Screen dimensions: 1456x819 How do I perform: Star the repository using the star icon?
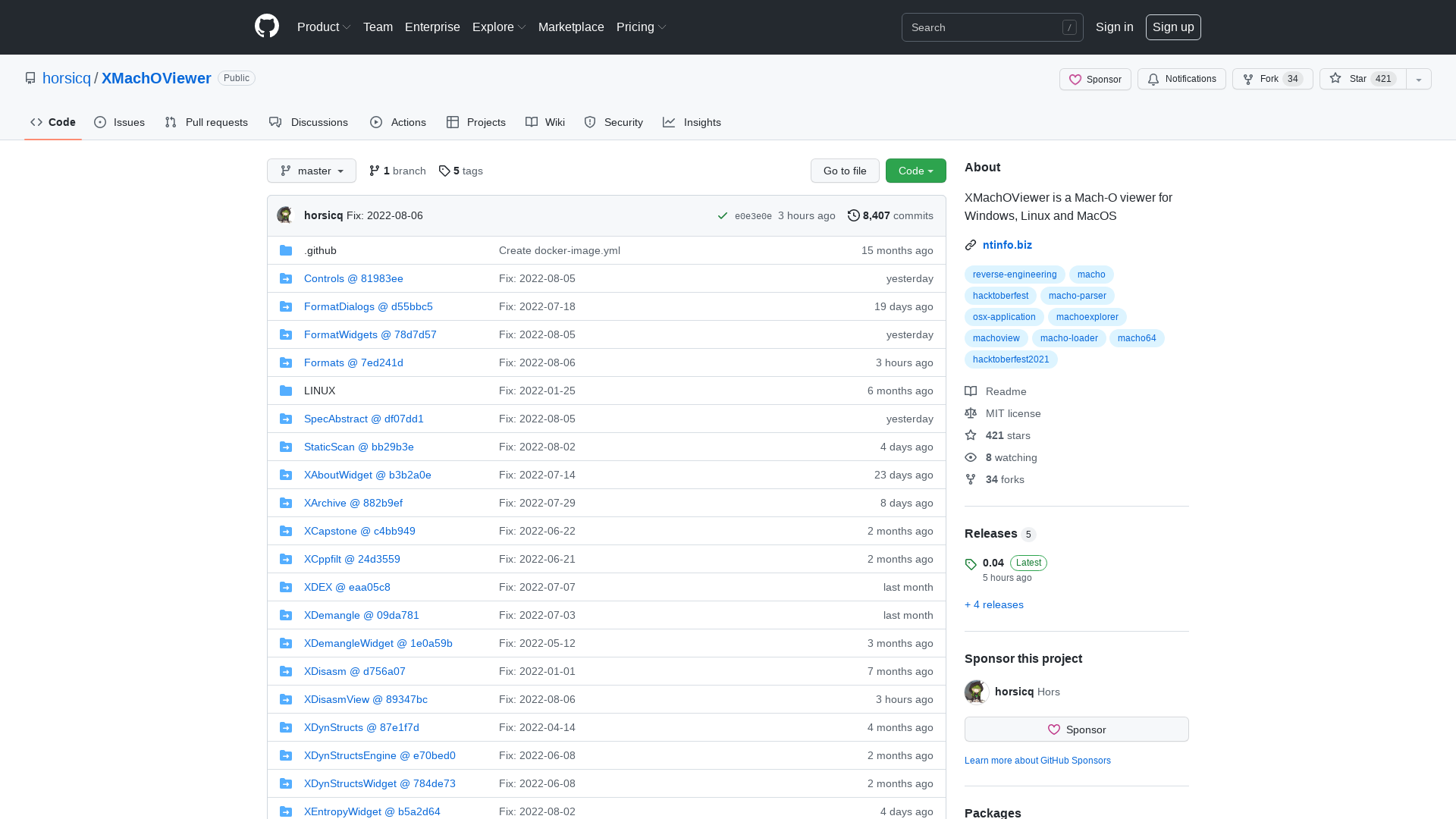1335,79
